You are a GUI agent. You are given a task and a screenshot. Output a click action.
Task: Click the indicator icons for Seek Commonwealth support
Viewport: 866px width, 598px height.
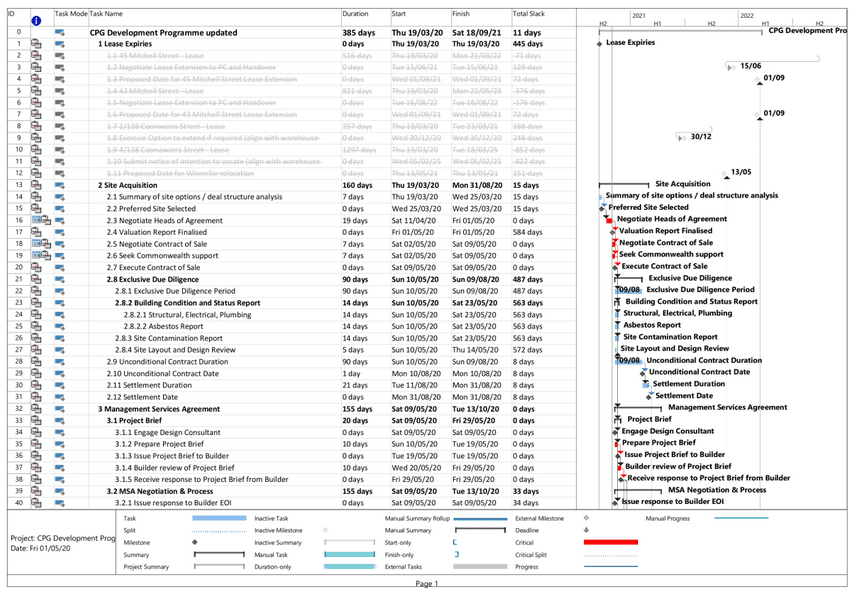pos(41,256)
